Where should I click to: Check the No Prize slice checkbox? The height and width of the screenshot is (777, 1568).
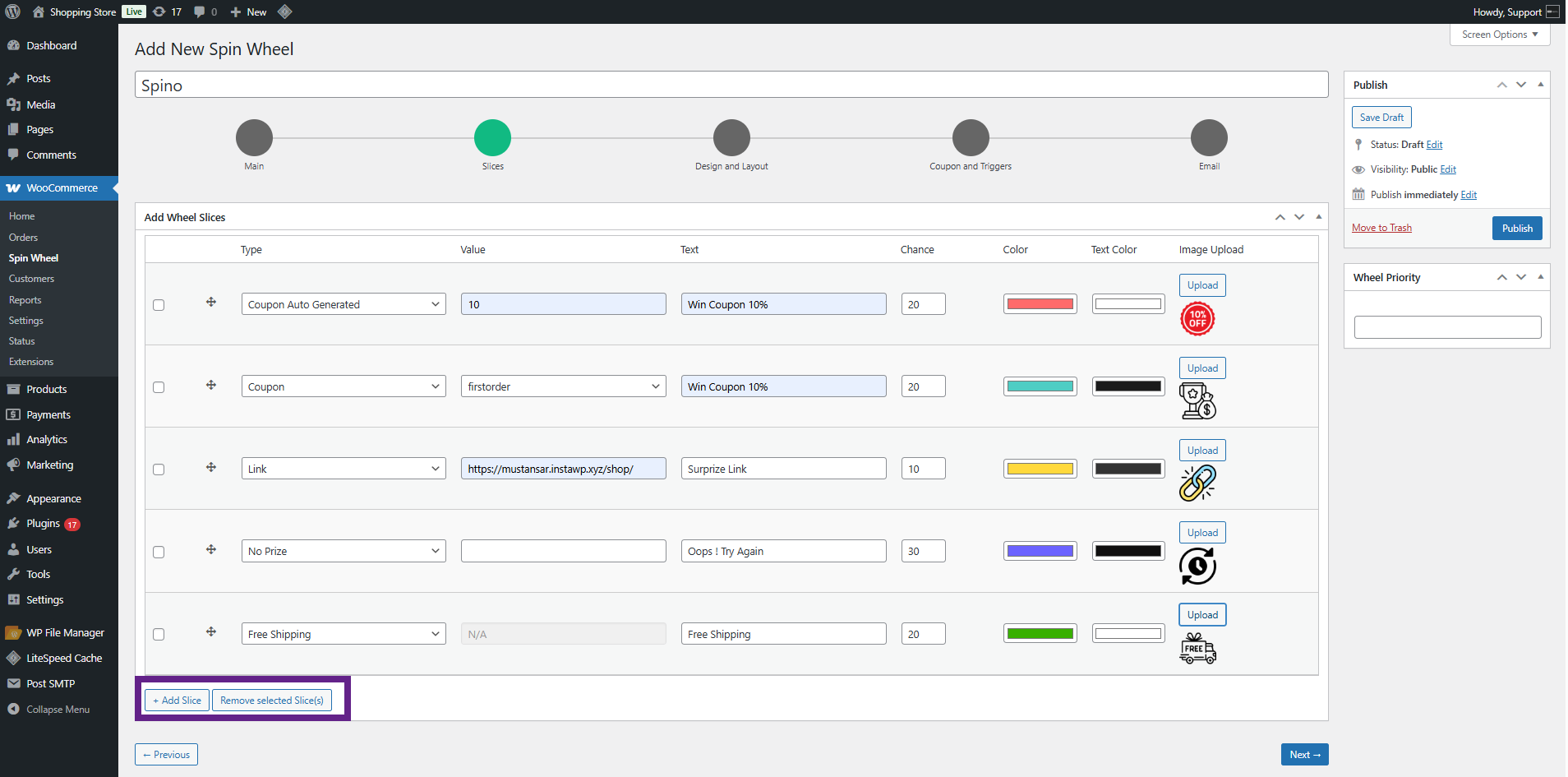(x=159, y=552)
